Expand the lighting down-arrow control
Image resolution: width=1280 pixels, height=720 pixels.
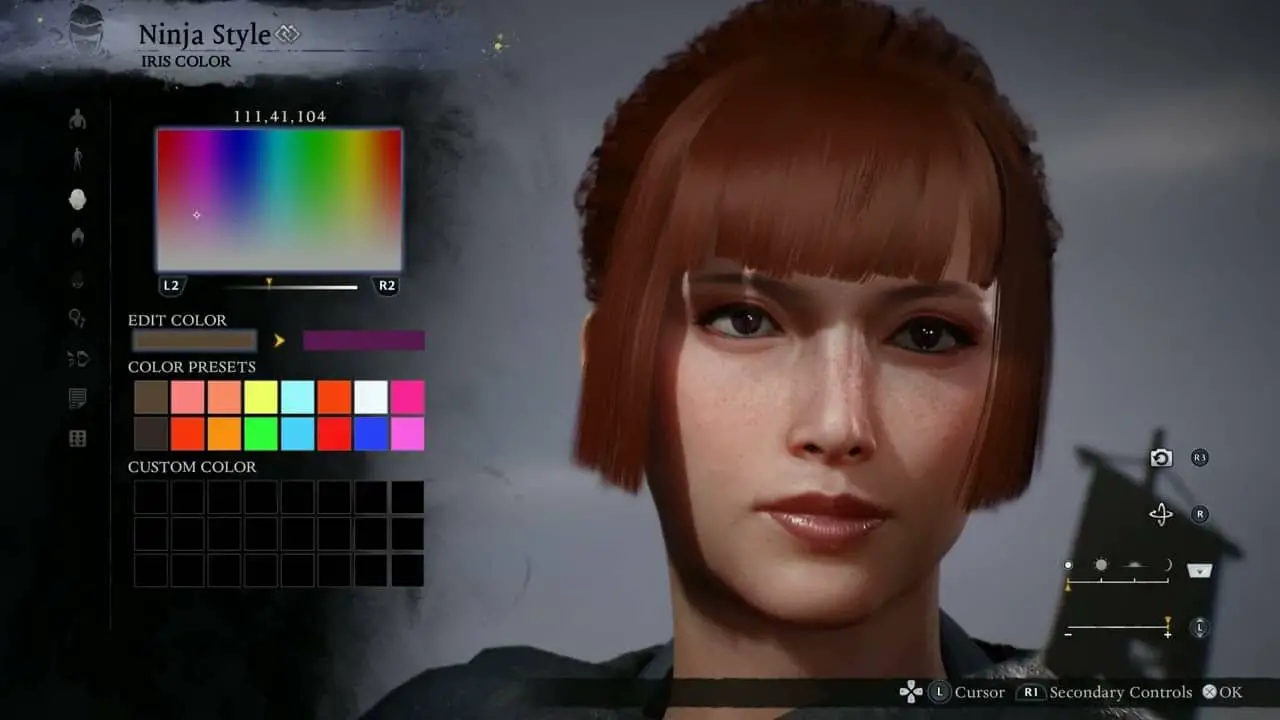(1199, 570)
